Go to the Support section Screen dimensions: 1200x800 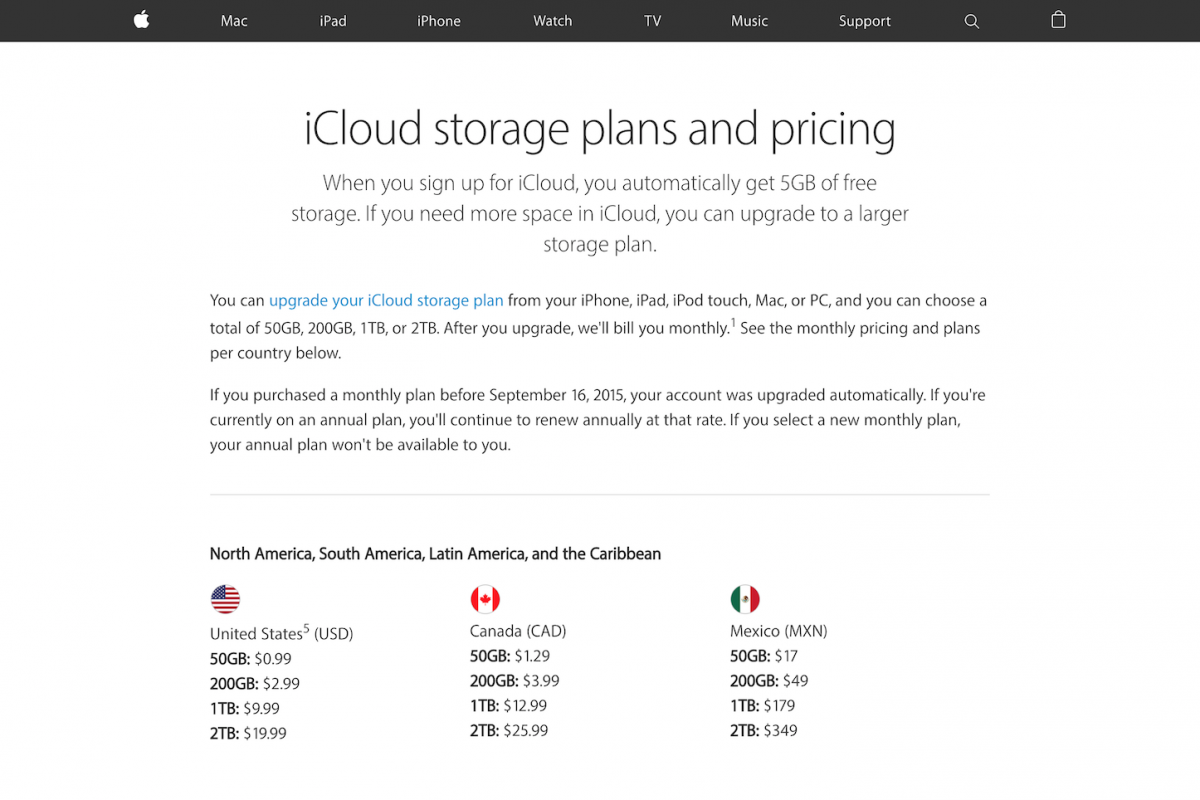[x=864, y=20]
